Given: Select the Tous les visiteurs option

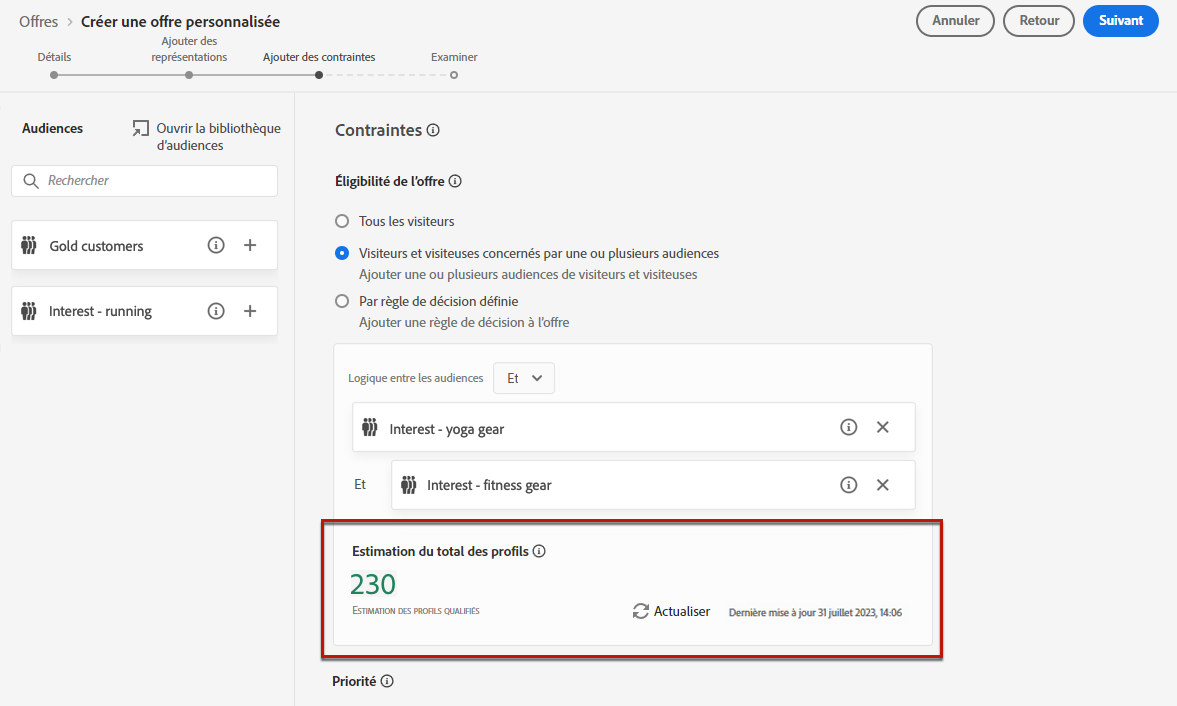Looking at the screenshot, I should point(342,221).
